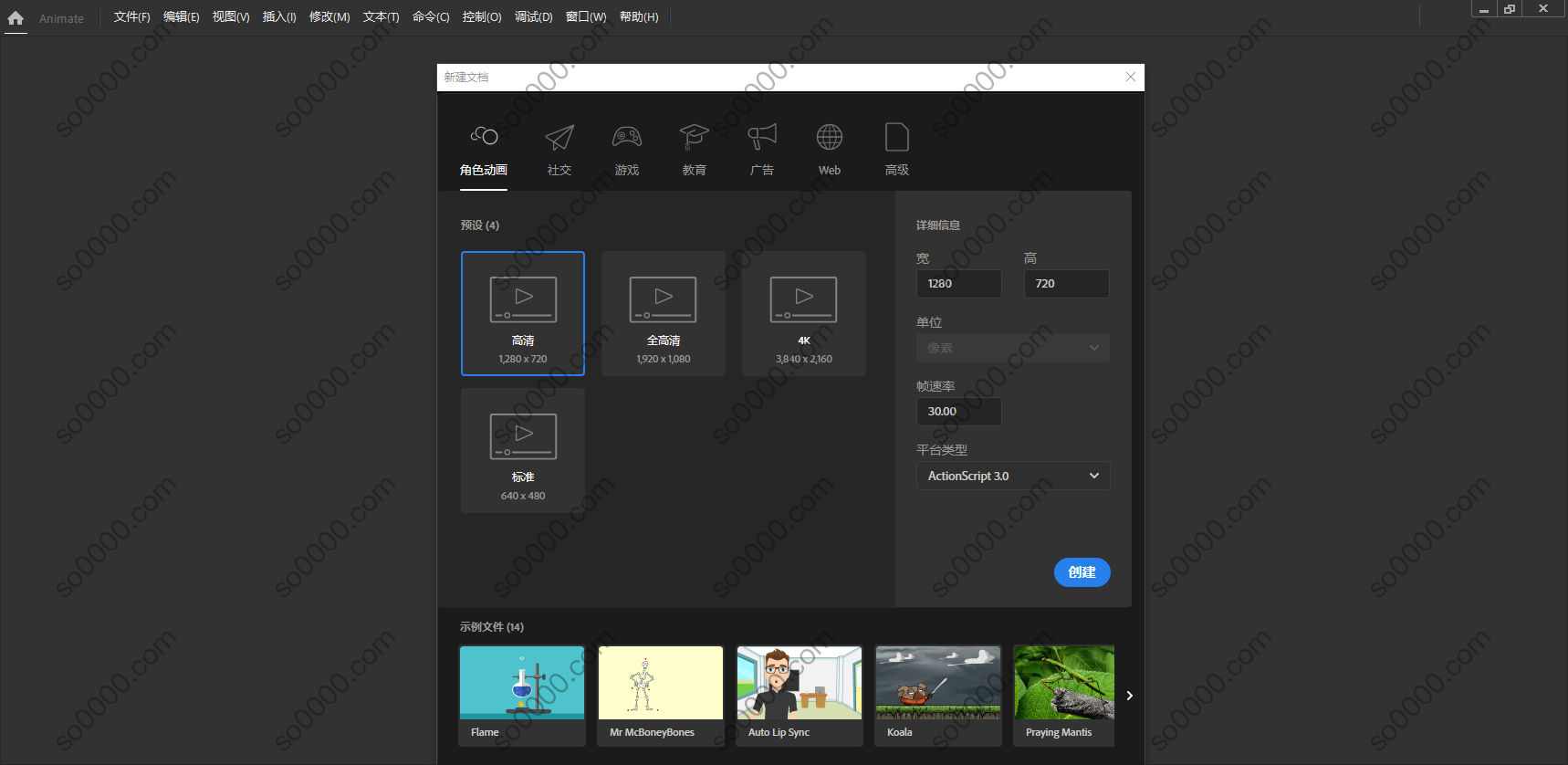Open the Koala sample file thumbnail
This screenshot has width=1568, height=765.
(938, 695)
